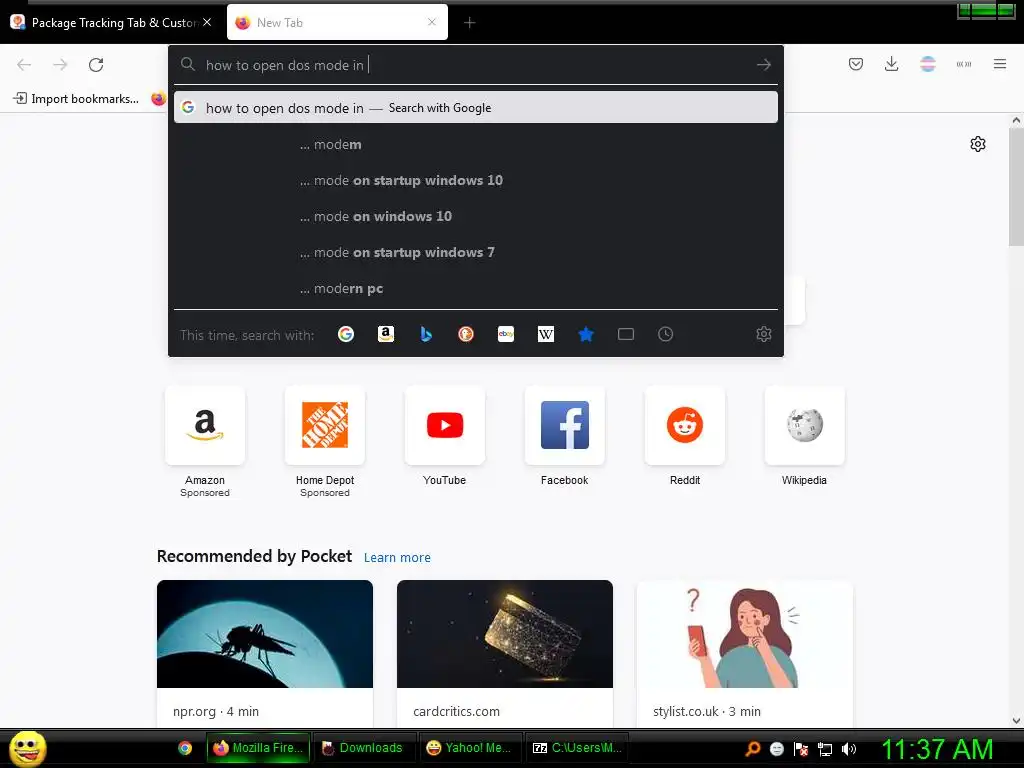Viewport: 1024px width, 768px height.
Task: Click the scrollbar up arrow
Action: (1016, 120)
